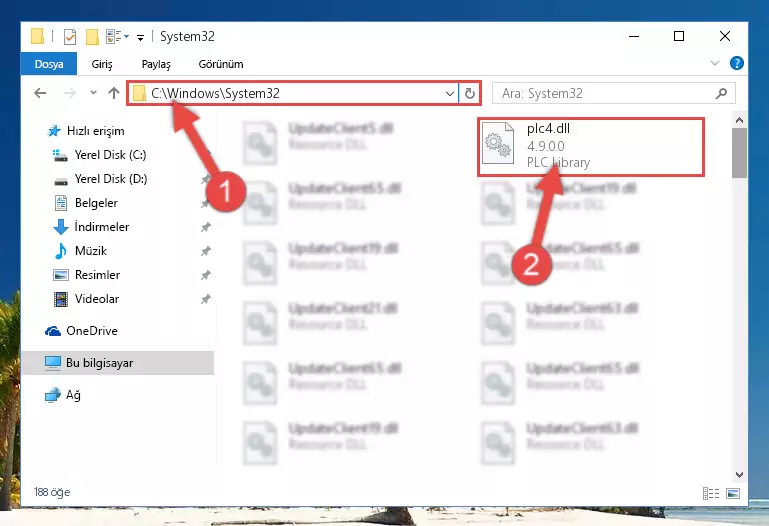
Task: Click the New folder quick access icon
Action: tap(92, 37)
